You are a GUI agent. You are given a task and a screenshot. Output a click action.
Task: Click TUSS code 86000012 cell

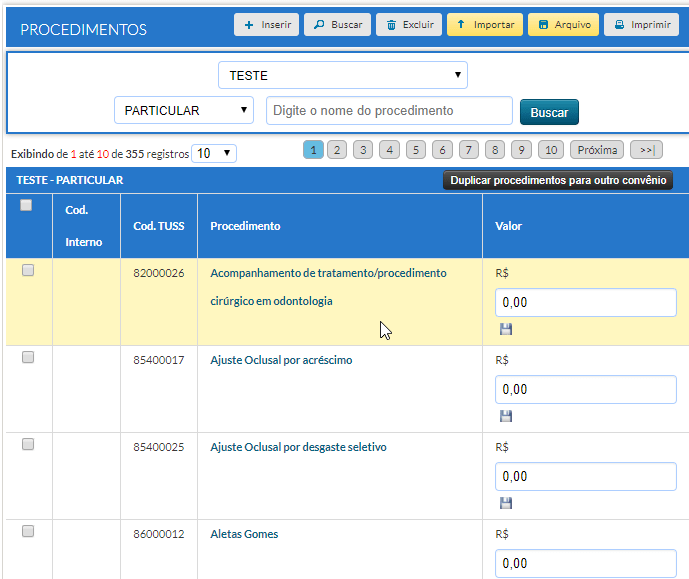click(x=159, y=534)
